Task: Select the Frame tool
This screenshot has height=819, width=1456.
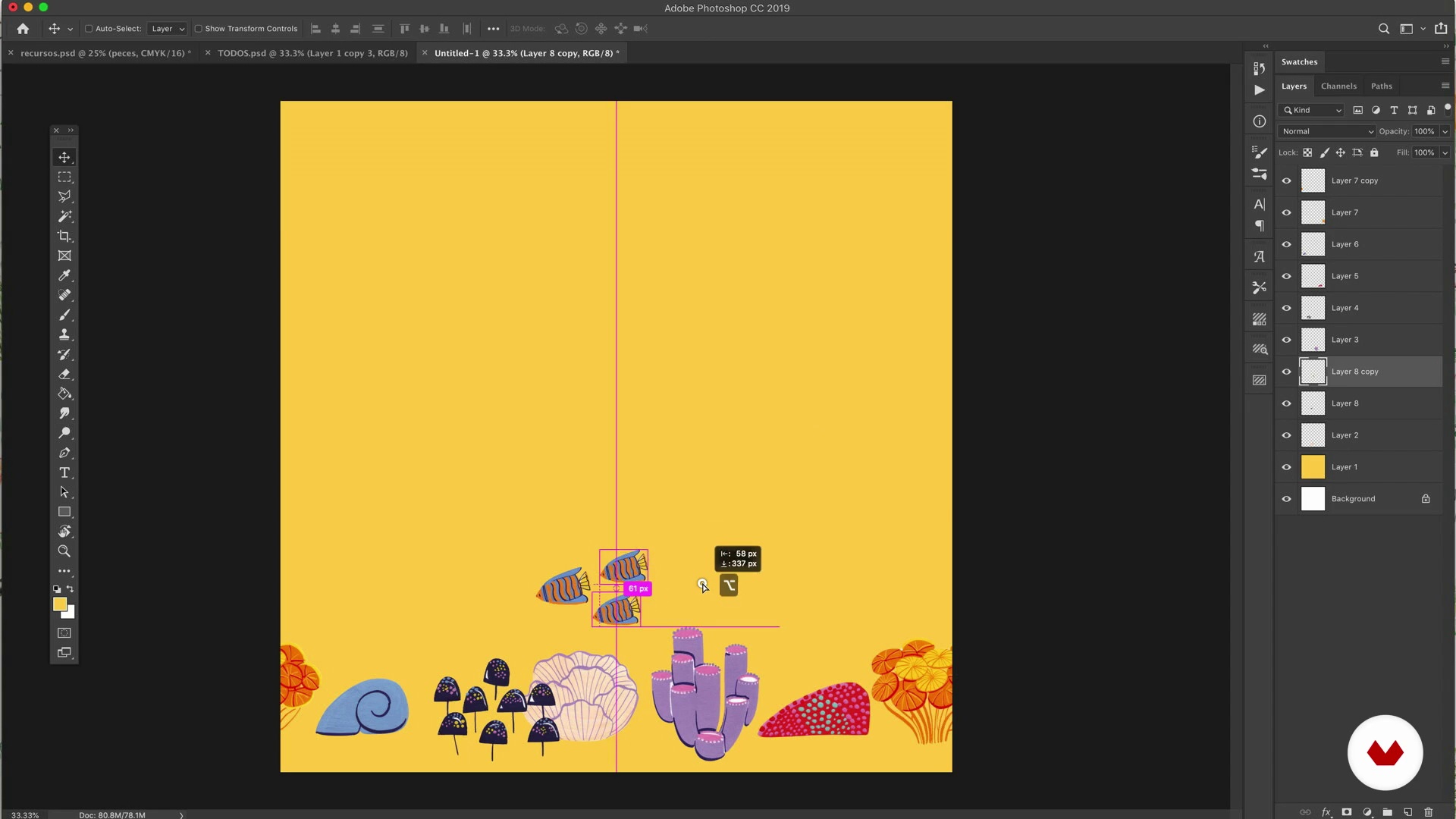Action: [64, 256]
